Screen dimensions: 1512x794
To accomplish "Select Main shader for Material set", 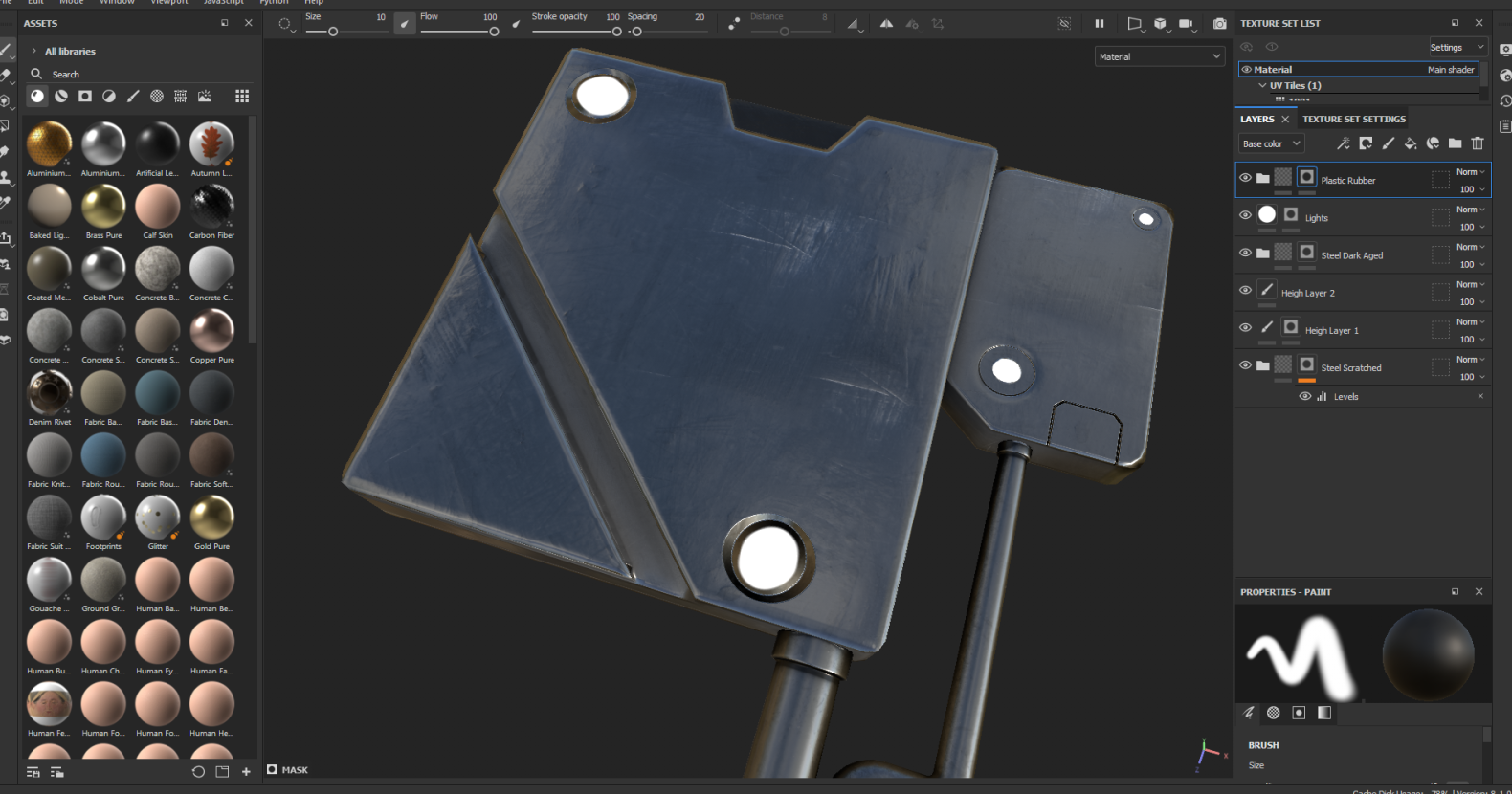I will pos(1451,69).
